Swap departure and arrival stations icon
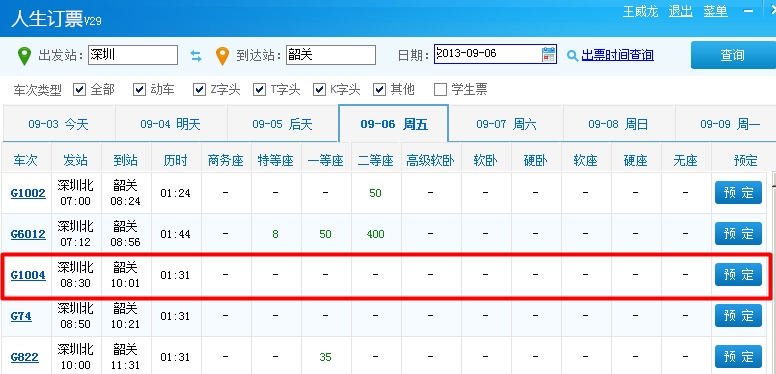Screen dimensions: 776x374 click(x=196, y=55)
